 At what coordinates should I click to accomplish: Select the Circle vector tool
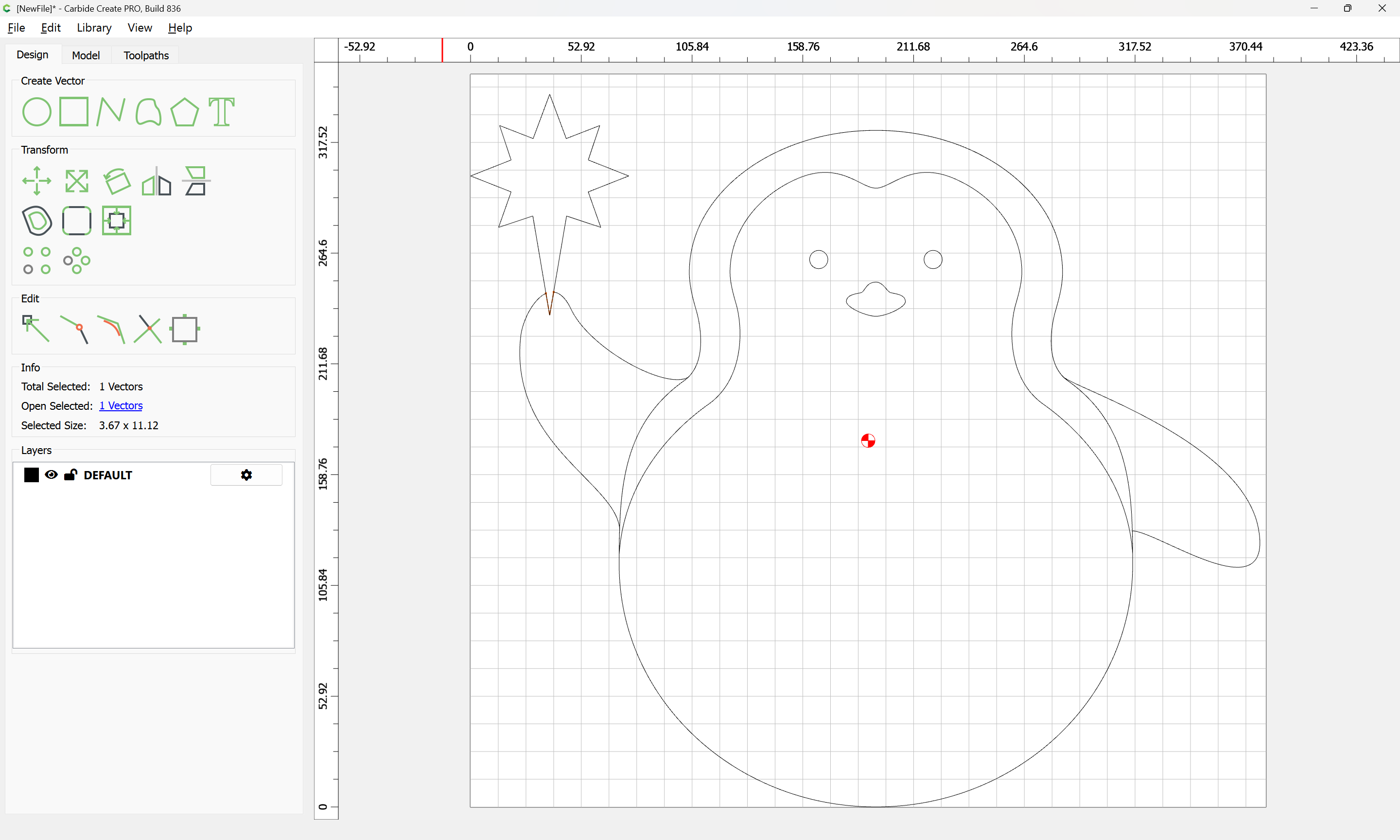point(36,111)
